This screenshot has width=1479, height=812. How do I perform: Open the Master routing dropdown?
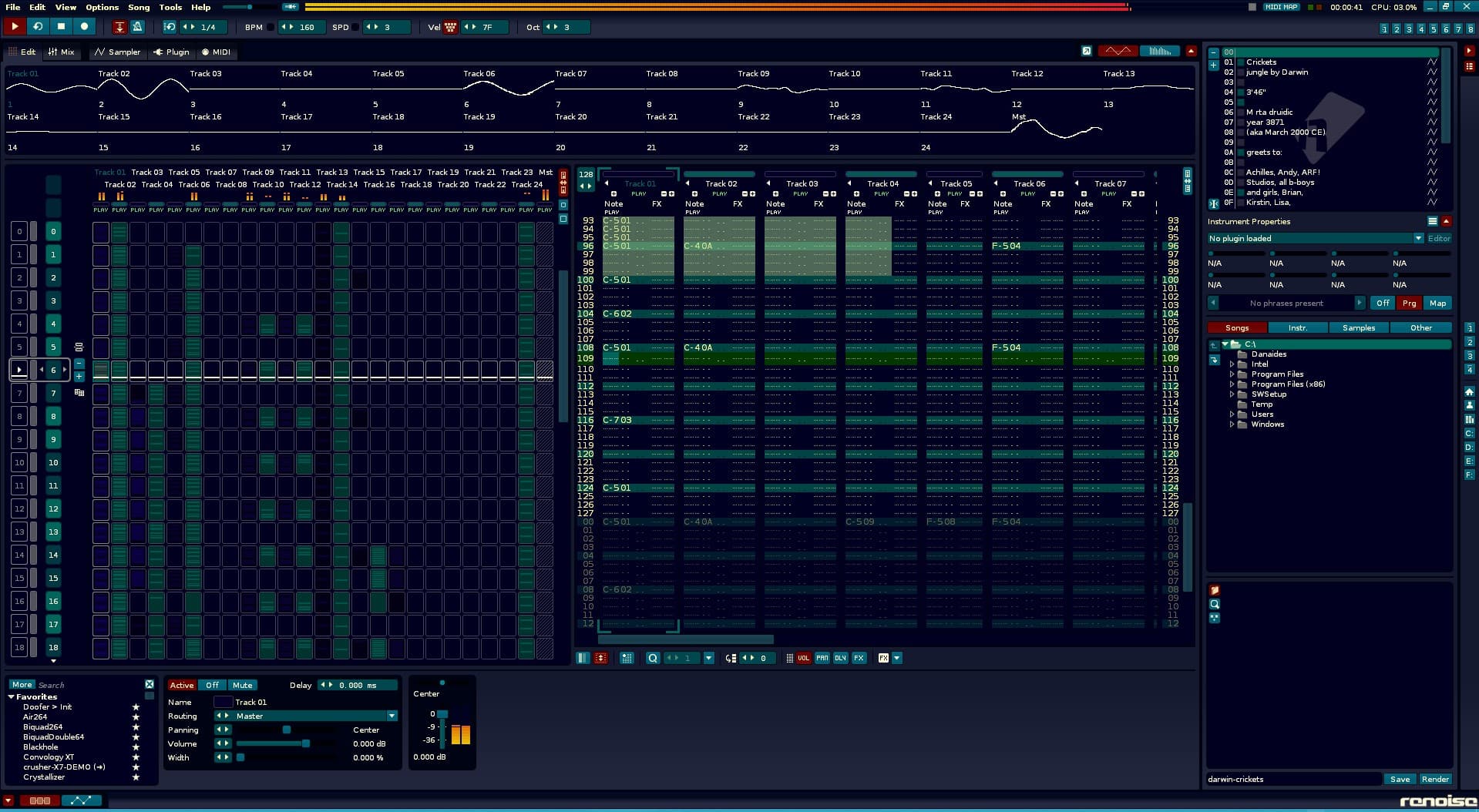click(392, 716)
